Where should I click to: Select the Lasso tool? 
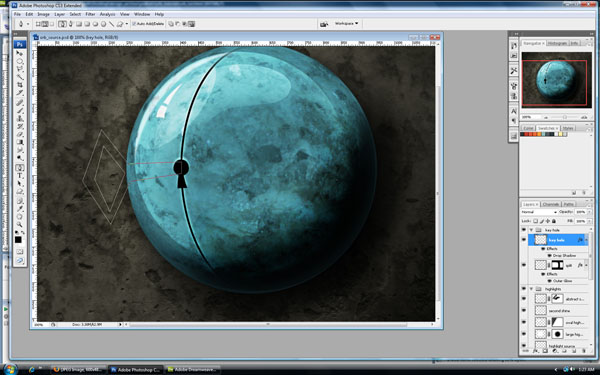(x=20, y=69)
